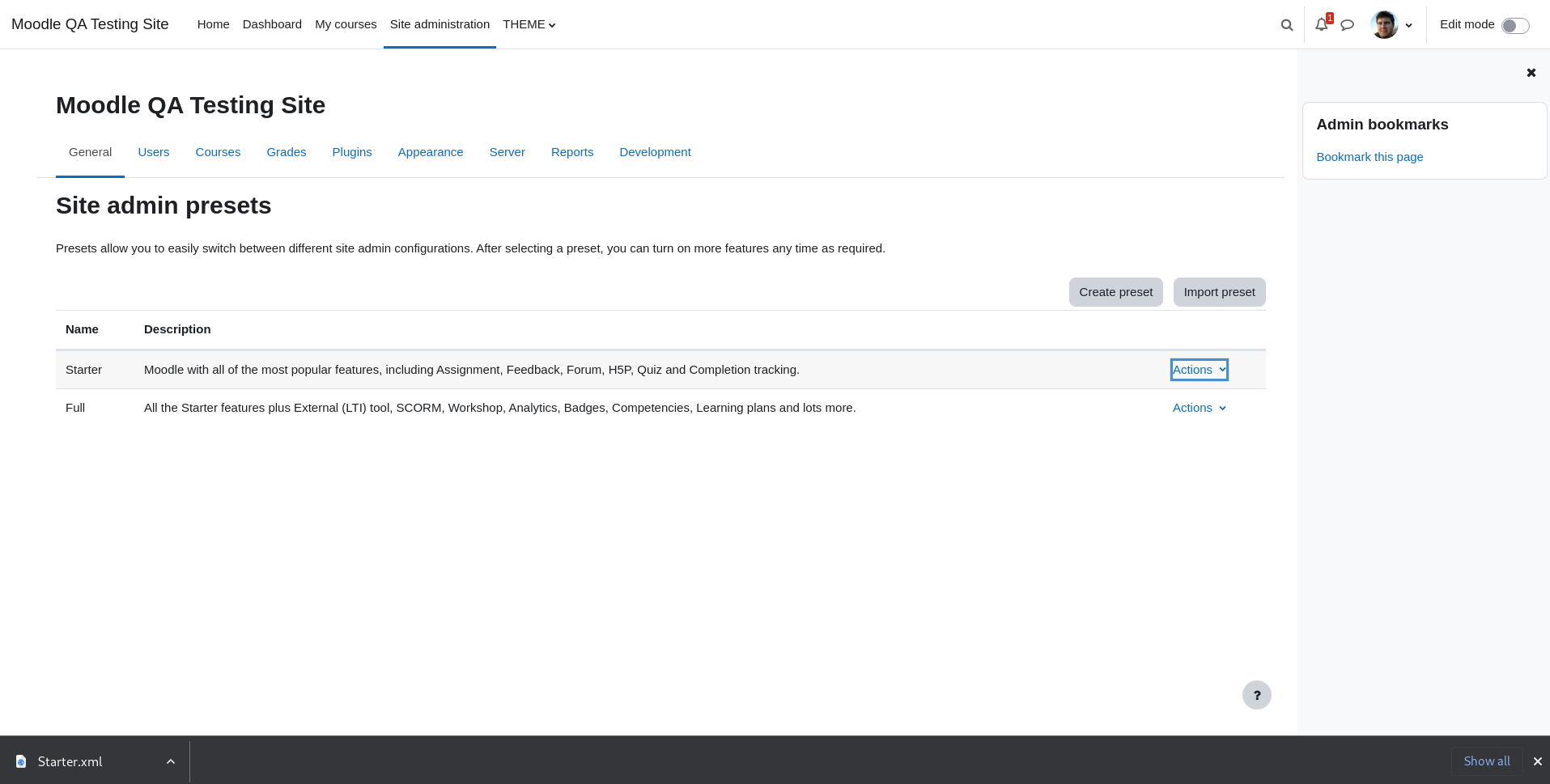Open Actions dropdown for Full preset

coord(1200,408)
